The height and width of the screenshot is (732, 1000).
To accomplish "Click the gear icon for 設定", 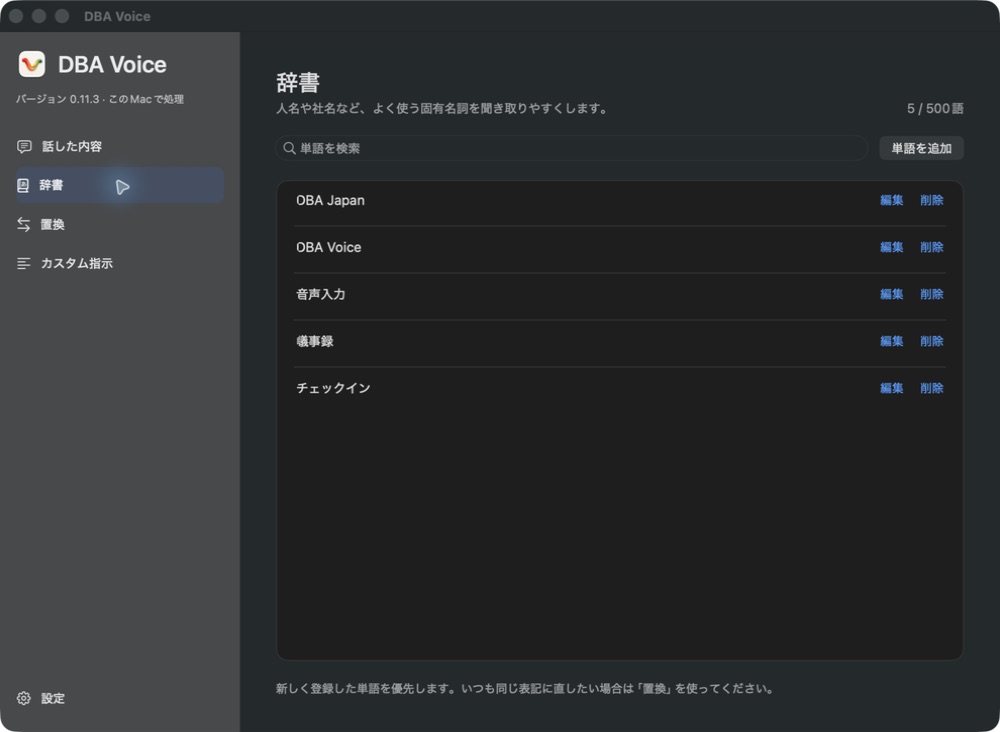I will (x=24, y=698).
